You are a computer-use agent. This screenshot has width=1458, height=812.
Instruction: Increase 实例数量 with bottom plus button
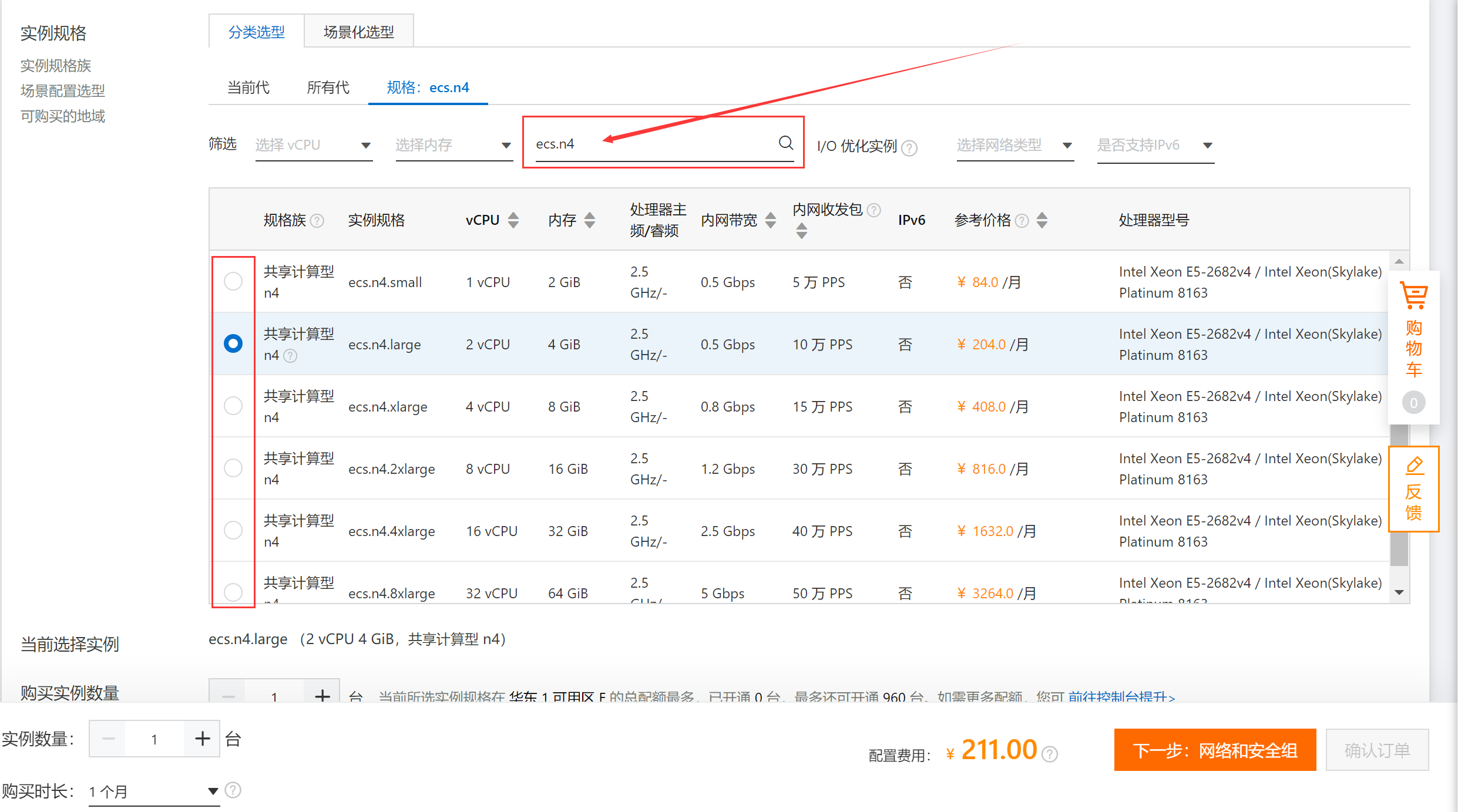(x=202, y=739)
